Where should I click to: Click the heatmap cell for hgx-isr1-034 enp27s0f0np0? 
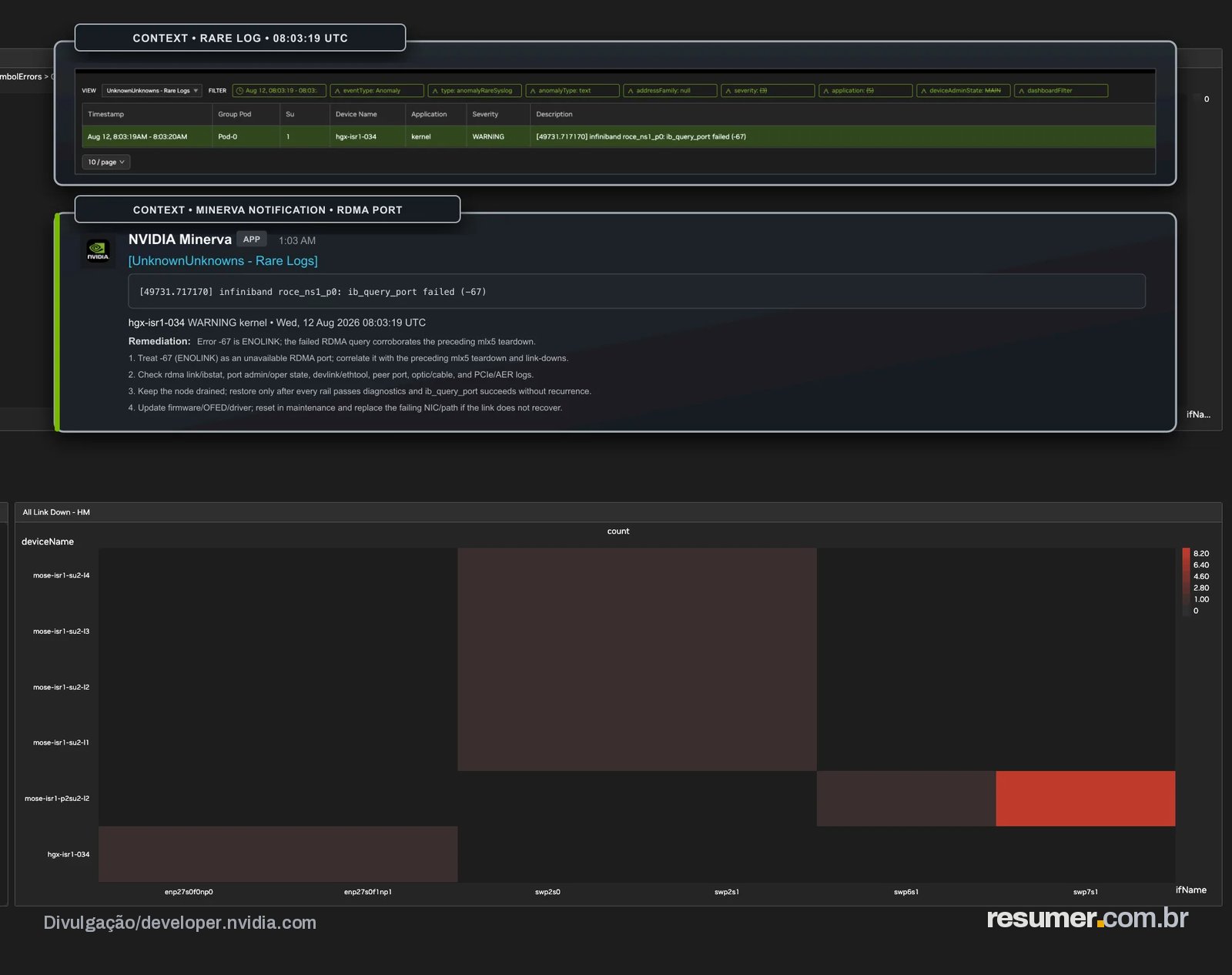click(189, 854)
